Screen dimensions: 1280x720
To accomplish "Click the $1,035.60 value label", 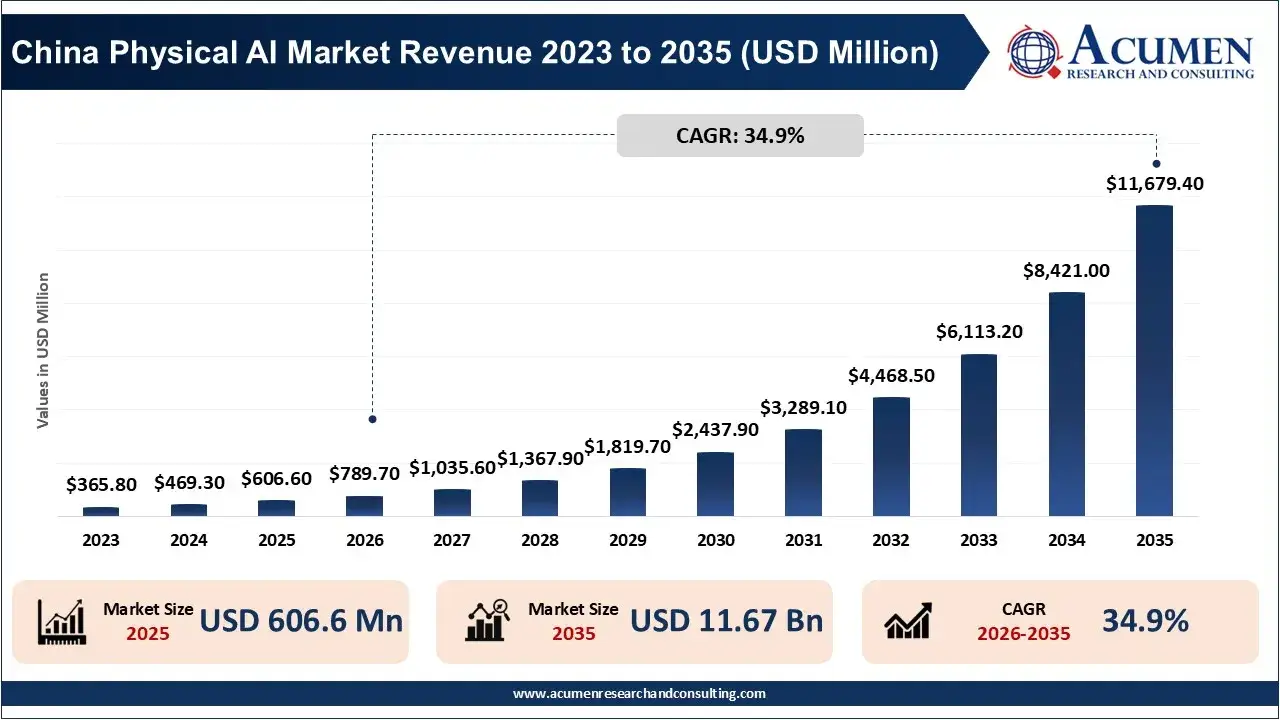I will (x=452, y=466).
